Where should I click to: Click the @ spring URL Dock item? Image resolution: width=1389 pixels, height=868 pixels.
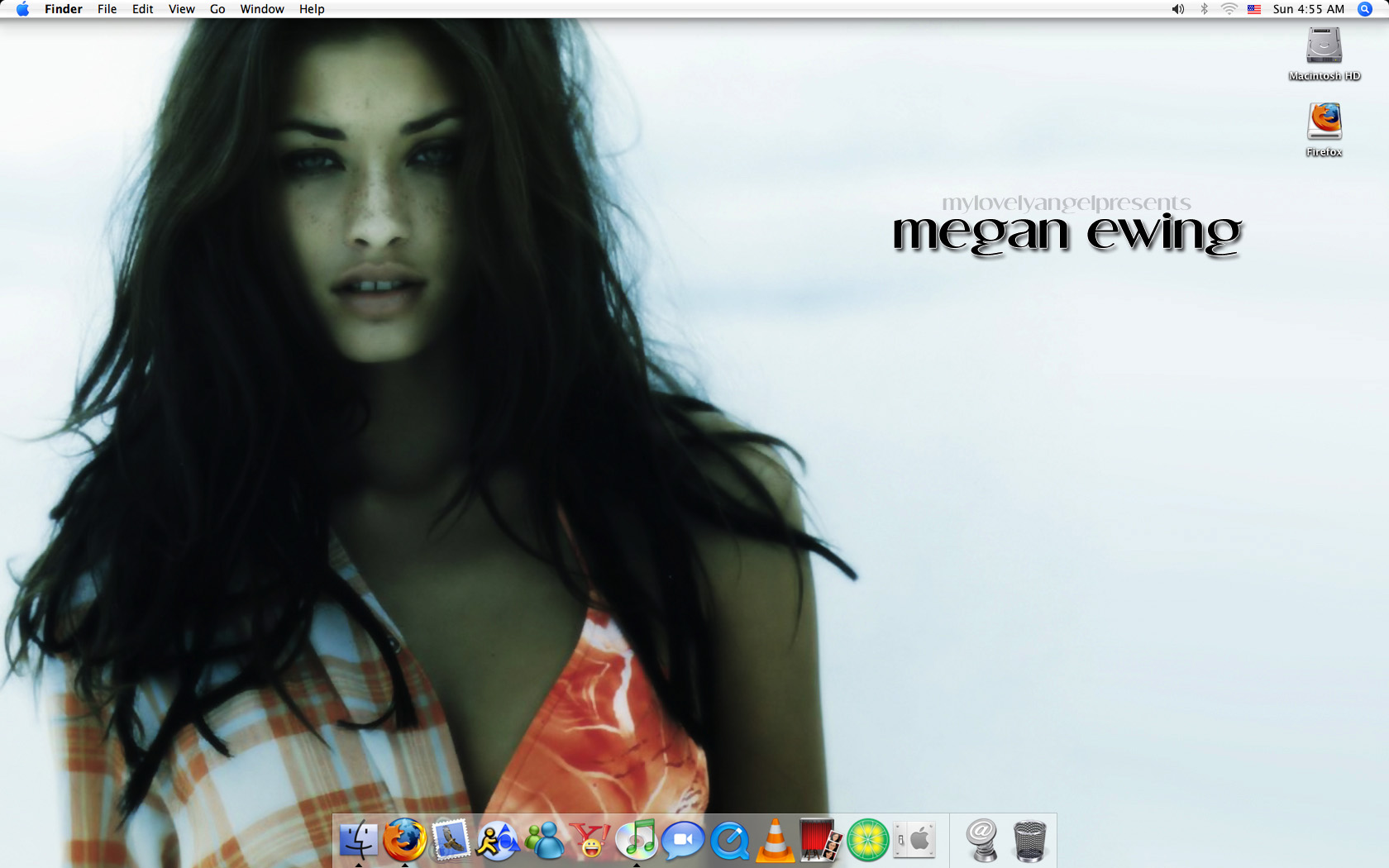coord(982,841)
